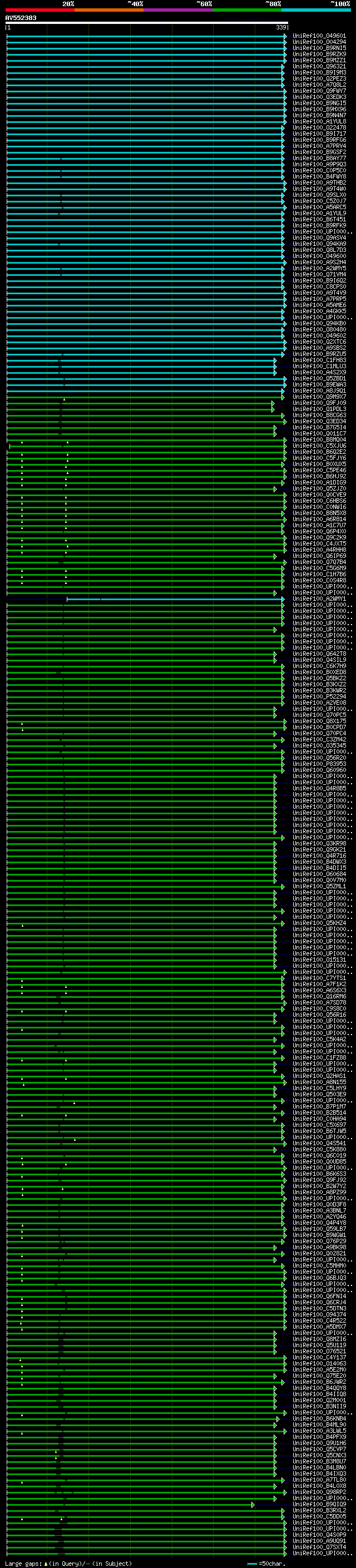The image size is (356, 1568).
Task: Open hit UniRef100_Q96321
Action: (x=319, y=66)
